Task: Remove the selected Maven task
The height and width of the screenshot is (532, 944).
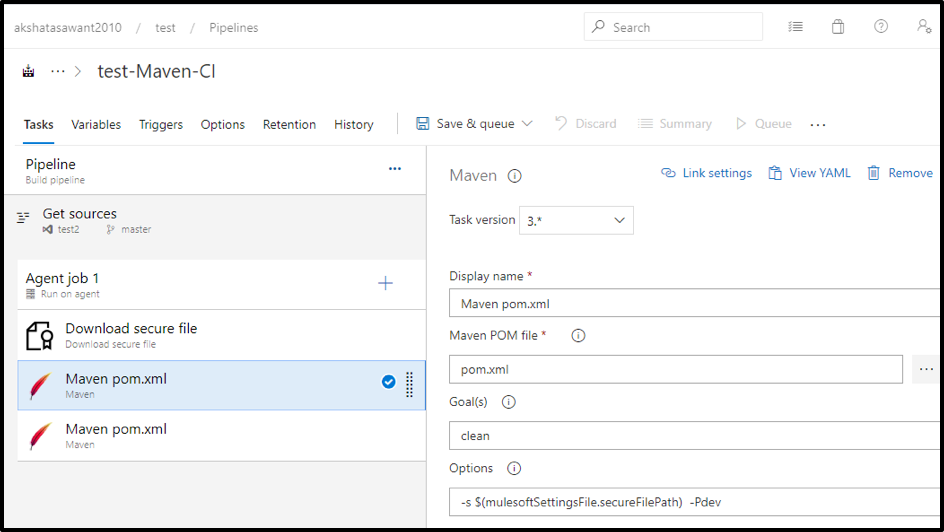Action: pyautogui.click(x=900, y=173)
